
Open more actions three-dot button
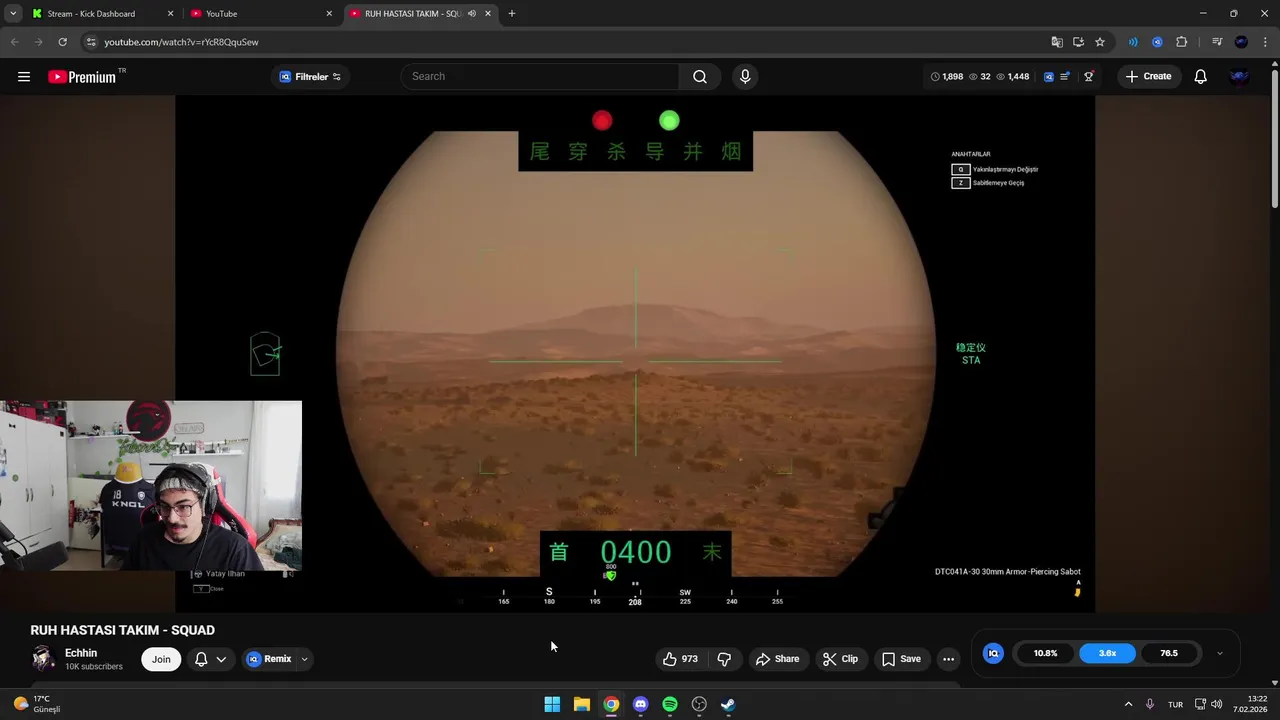pyautogui.click(x=948, y=659)
